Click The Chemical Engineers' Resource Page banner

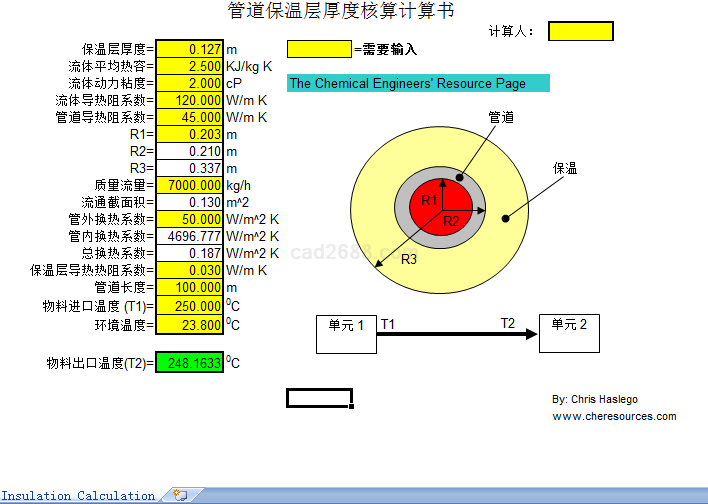coord(418,84)
